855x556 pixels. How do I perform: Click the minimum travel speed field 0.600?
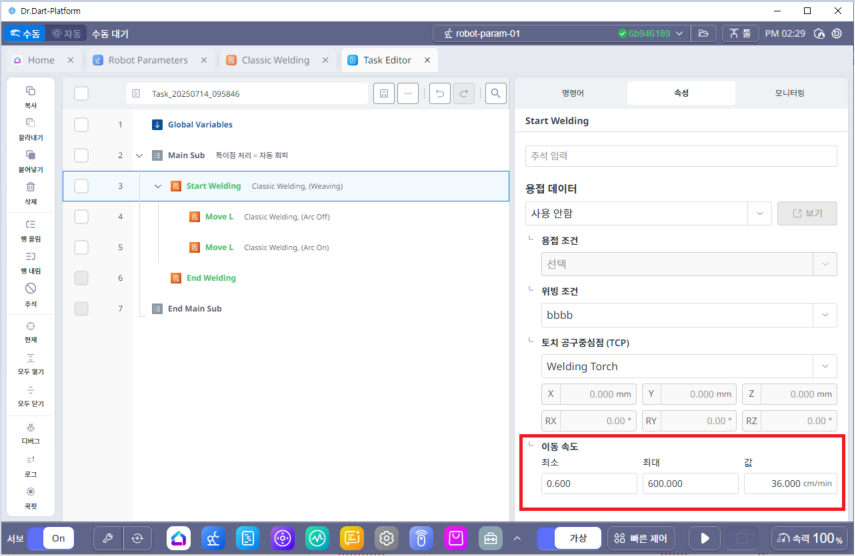click(589, 484)
